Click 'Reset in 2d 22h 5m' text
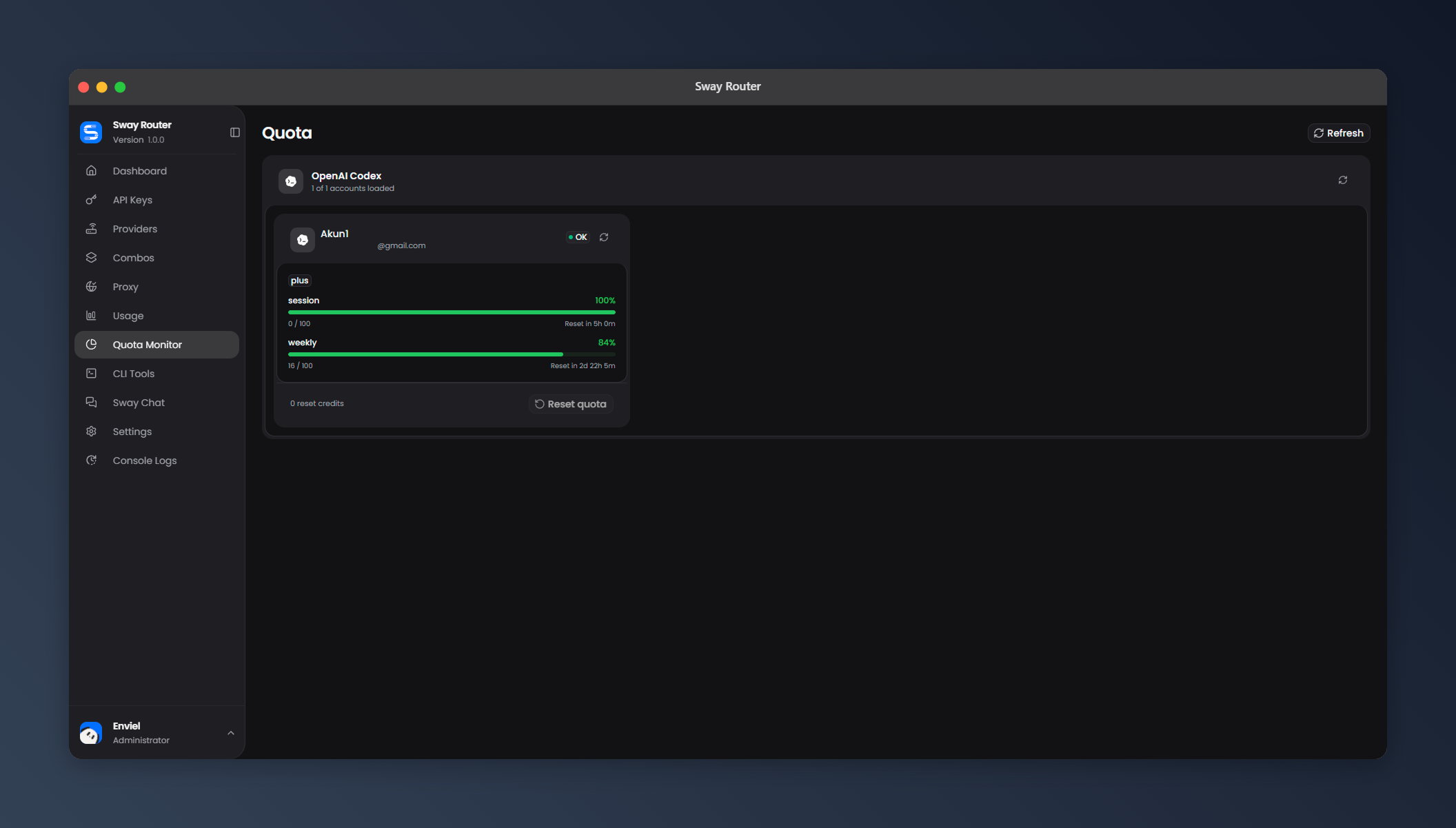Image resolution: width=1456 pixels, height=828 pixels. click(583, 365)
